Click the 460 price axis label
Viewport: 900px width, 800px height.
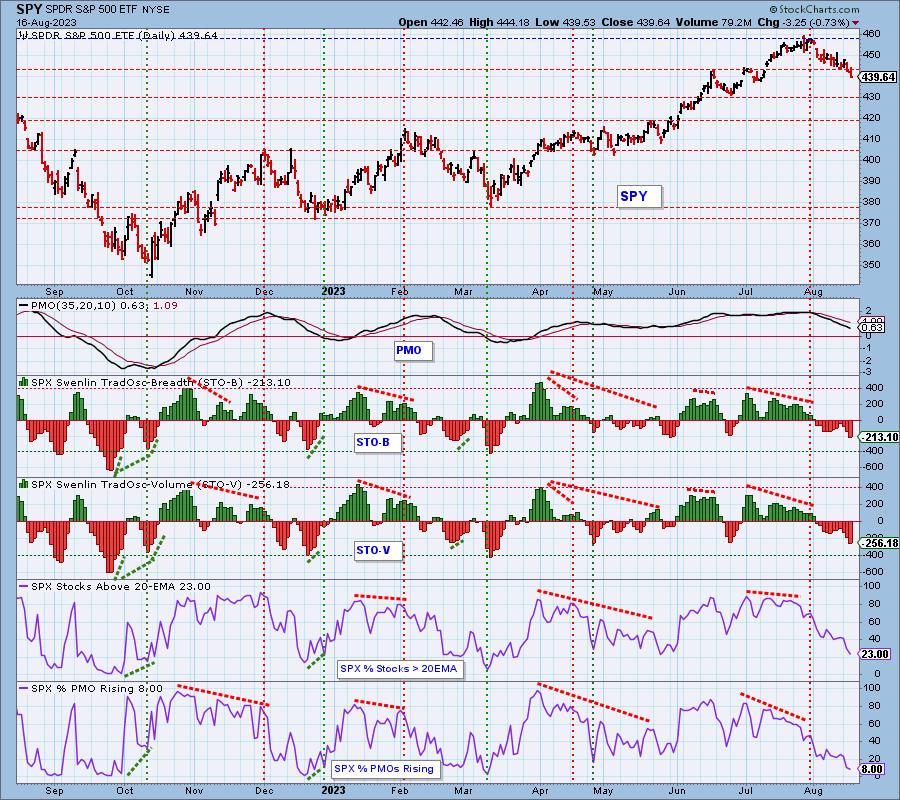(x=872, y=34)
